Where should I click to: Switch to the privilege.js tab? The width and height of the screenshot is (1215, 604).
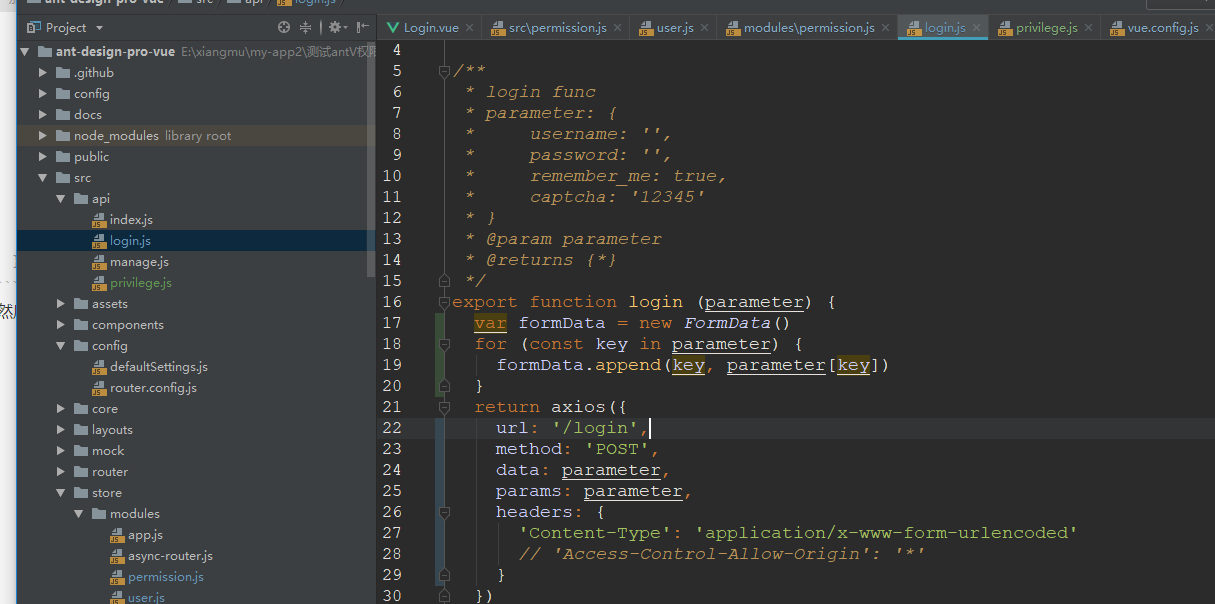1047,28
